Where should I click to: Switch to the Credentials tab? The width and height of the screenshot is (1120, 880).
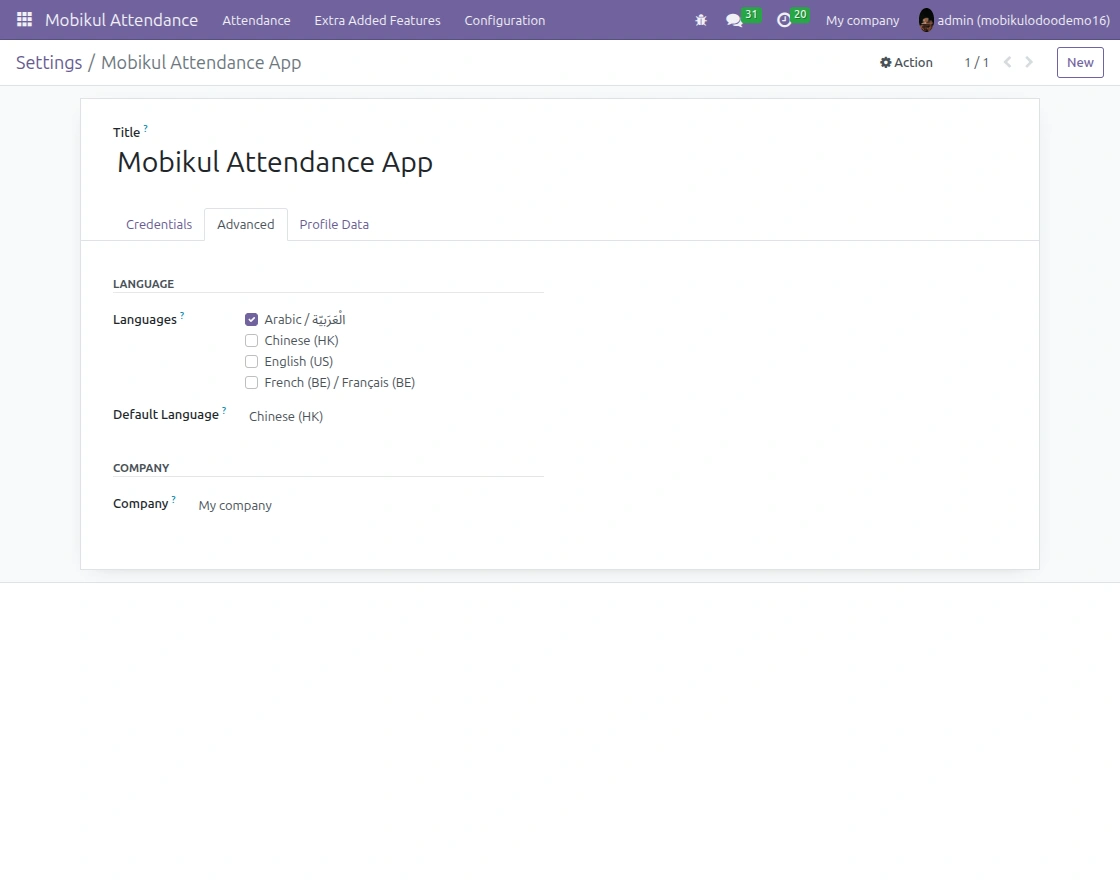tap(159, 224)
